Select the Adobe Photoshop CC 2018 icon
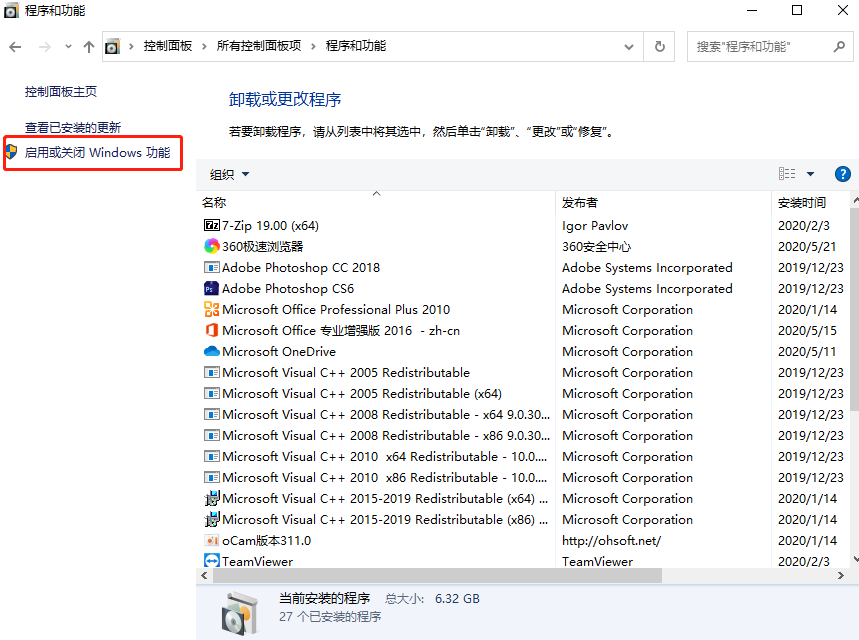Viewport: 859px width, 640px height. (212, 267)
